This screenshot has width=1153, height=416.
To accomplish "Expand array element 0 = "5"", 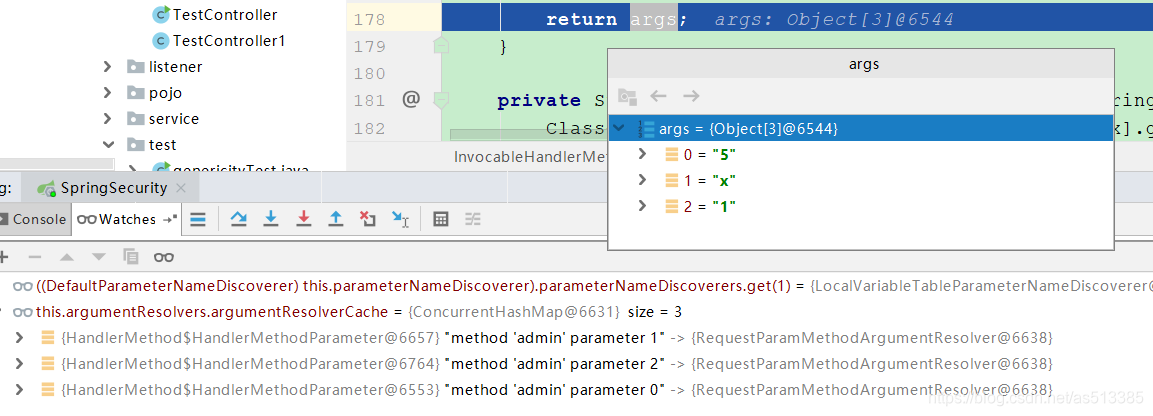I will tap(643, 154).
